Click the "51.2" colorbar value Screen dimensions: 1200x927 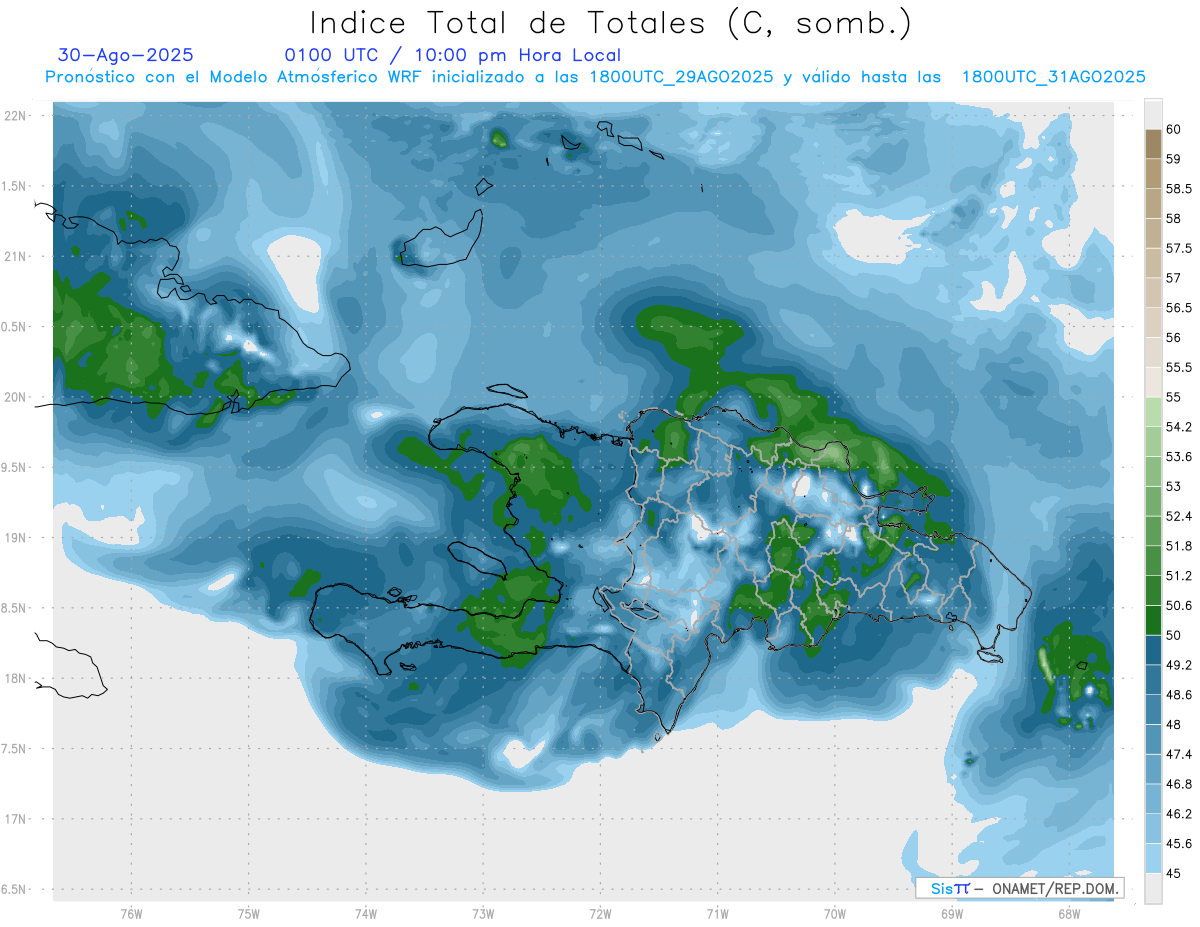[x=1179, y=576]
